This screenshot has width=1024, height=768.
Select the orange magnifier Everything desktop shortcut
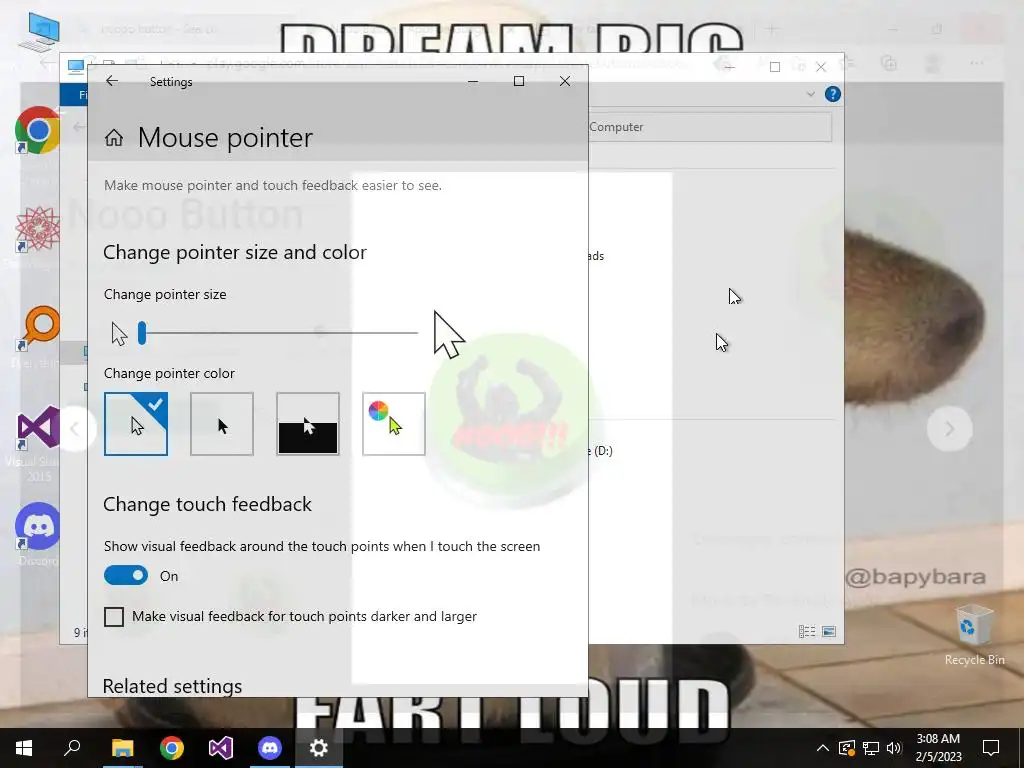pyautogui.click(x=37, y=328)
